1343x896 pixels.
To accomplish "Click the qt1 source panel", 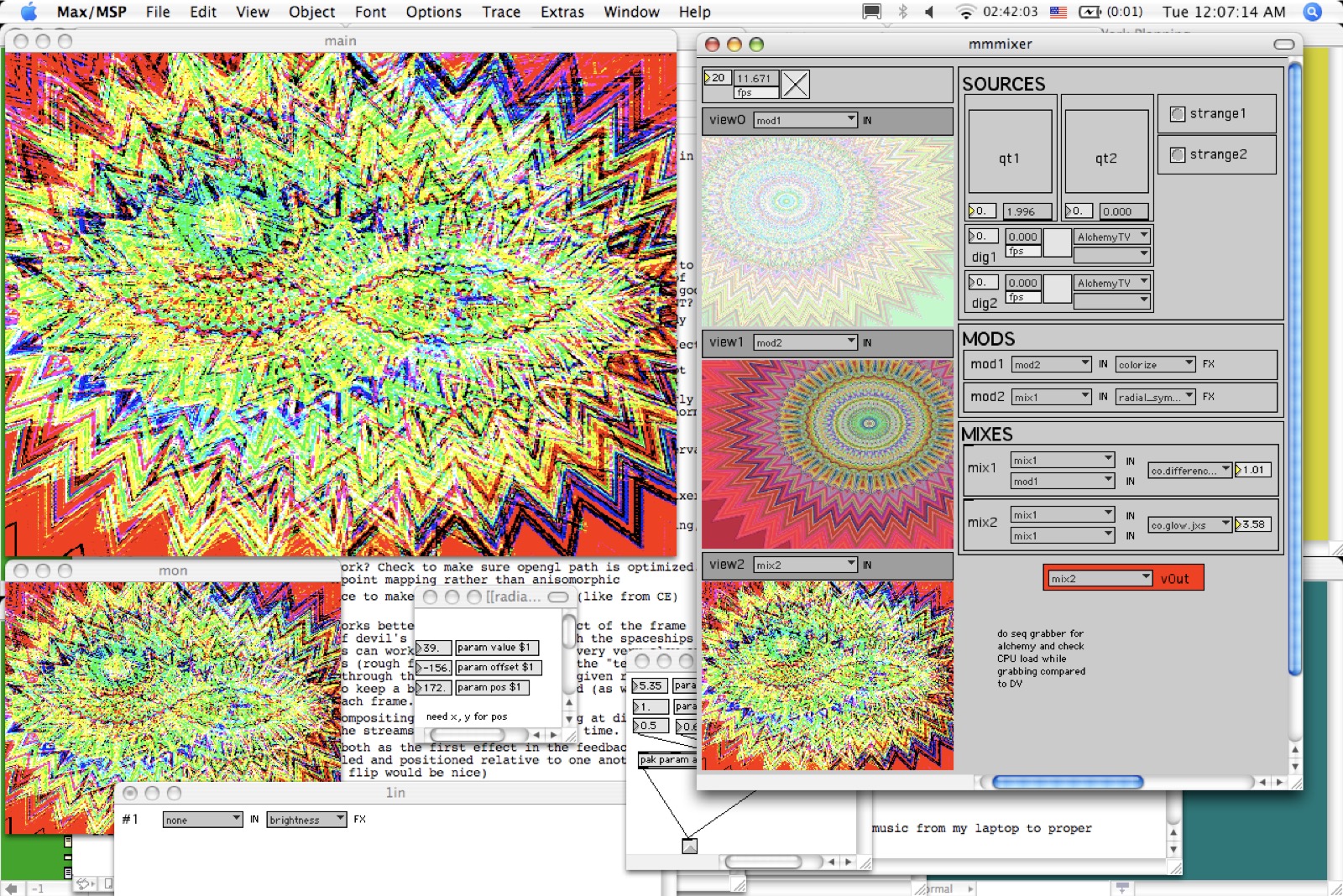I will 1010,153.
